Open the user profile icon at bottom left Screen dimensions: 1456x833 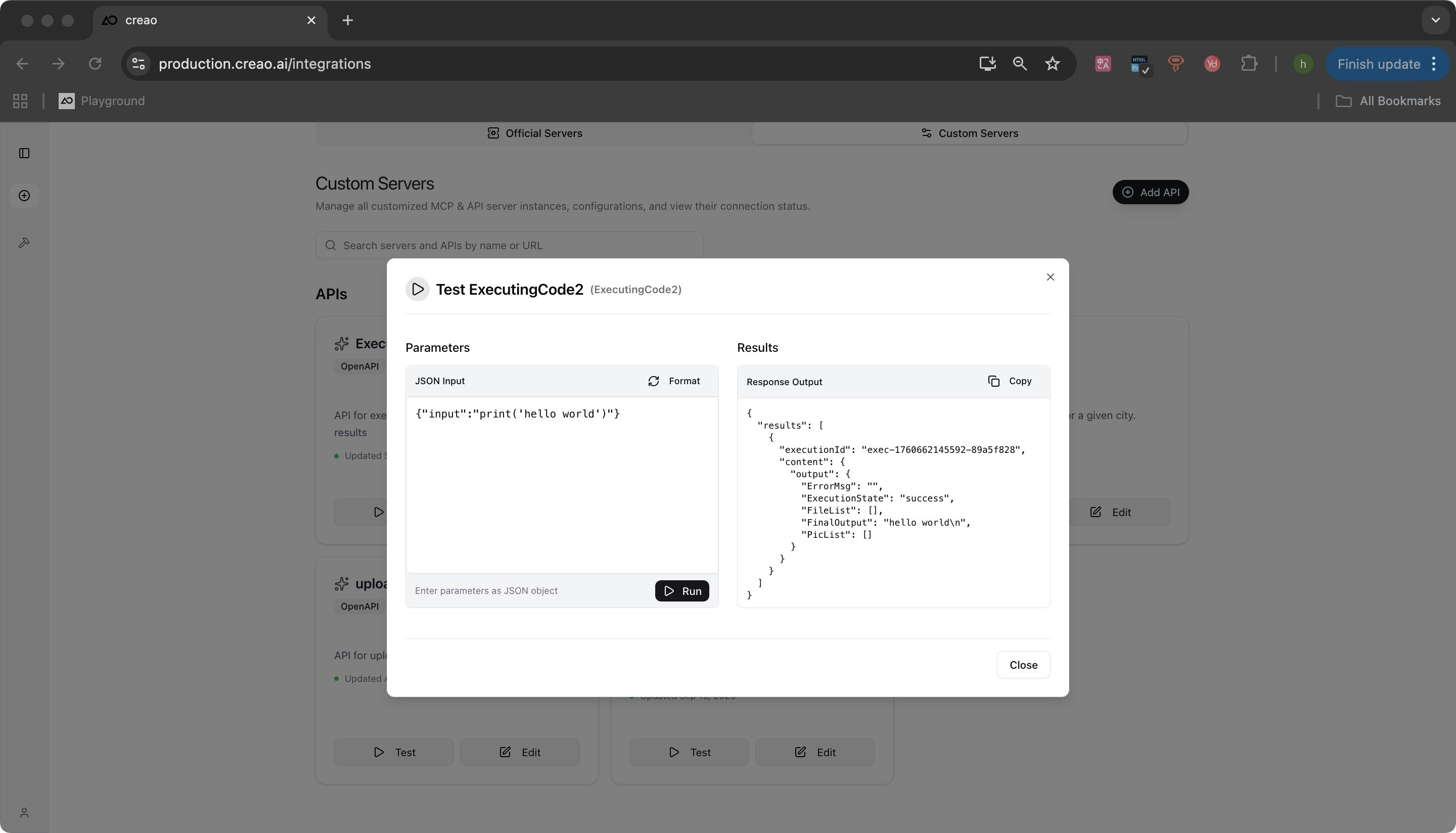24,812
